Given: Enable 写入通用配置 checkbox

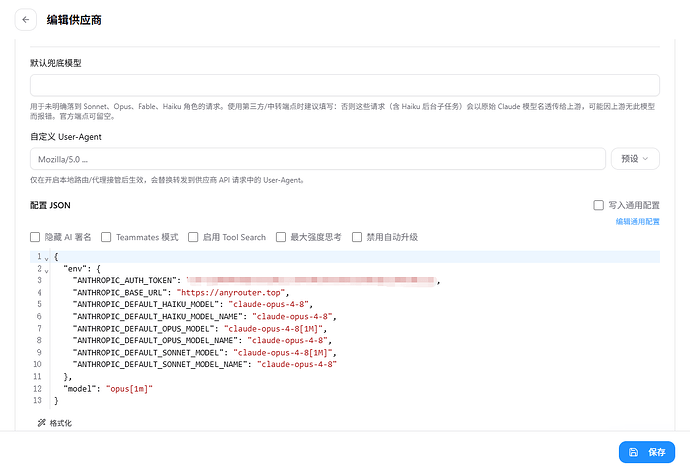Looking at the screenshot, I should click(x=598, y=205).
